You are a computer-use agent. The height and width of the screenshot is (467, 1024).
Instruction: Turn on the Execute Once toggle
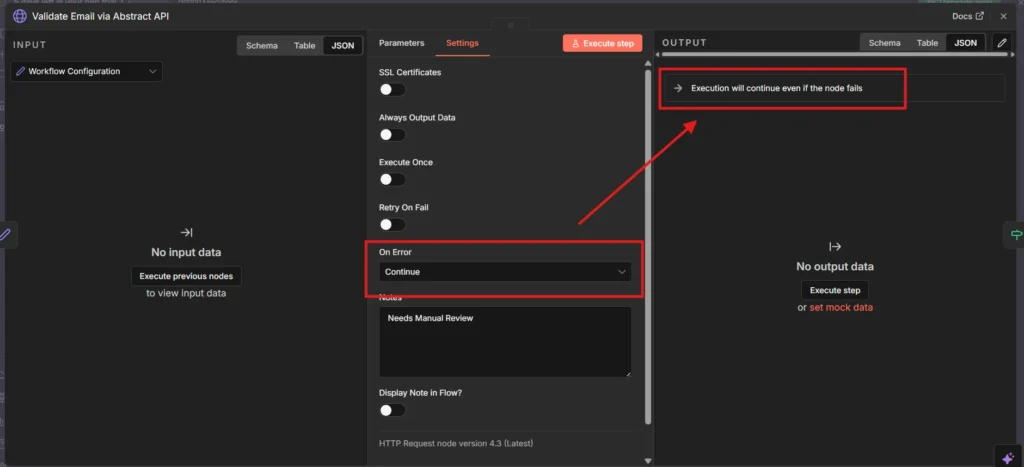pyautogui.click(x=392, y=179)
